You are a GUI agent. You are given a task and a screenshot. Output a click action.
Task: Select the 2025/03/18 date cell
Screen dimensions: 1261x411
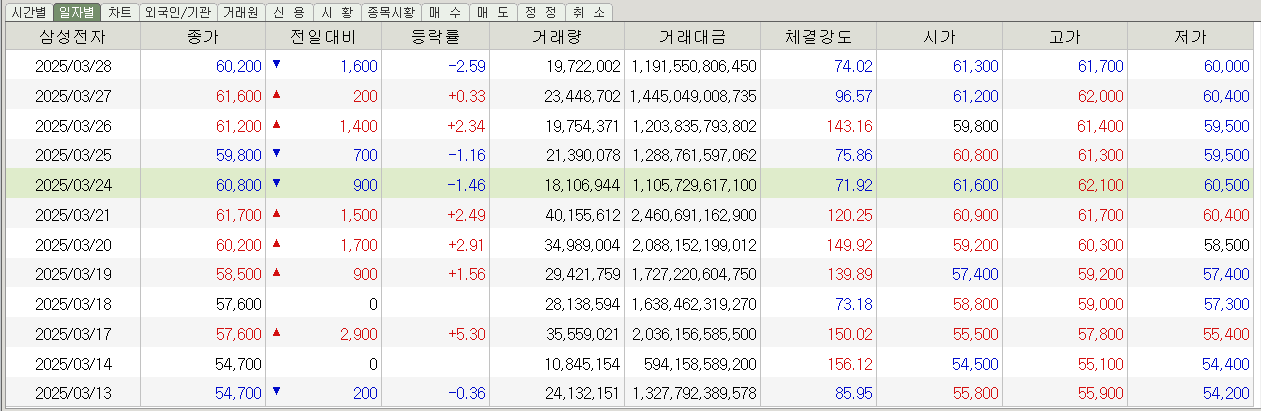click(72, 304)
